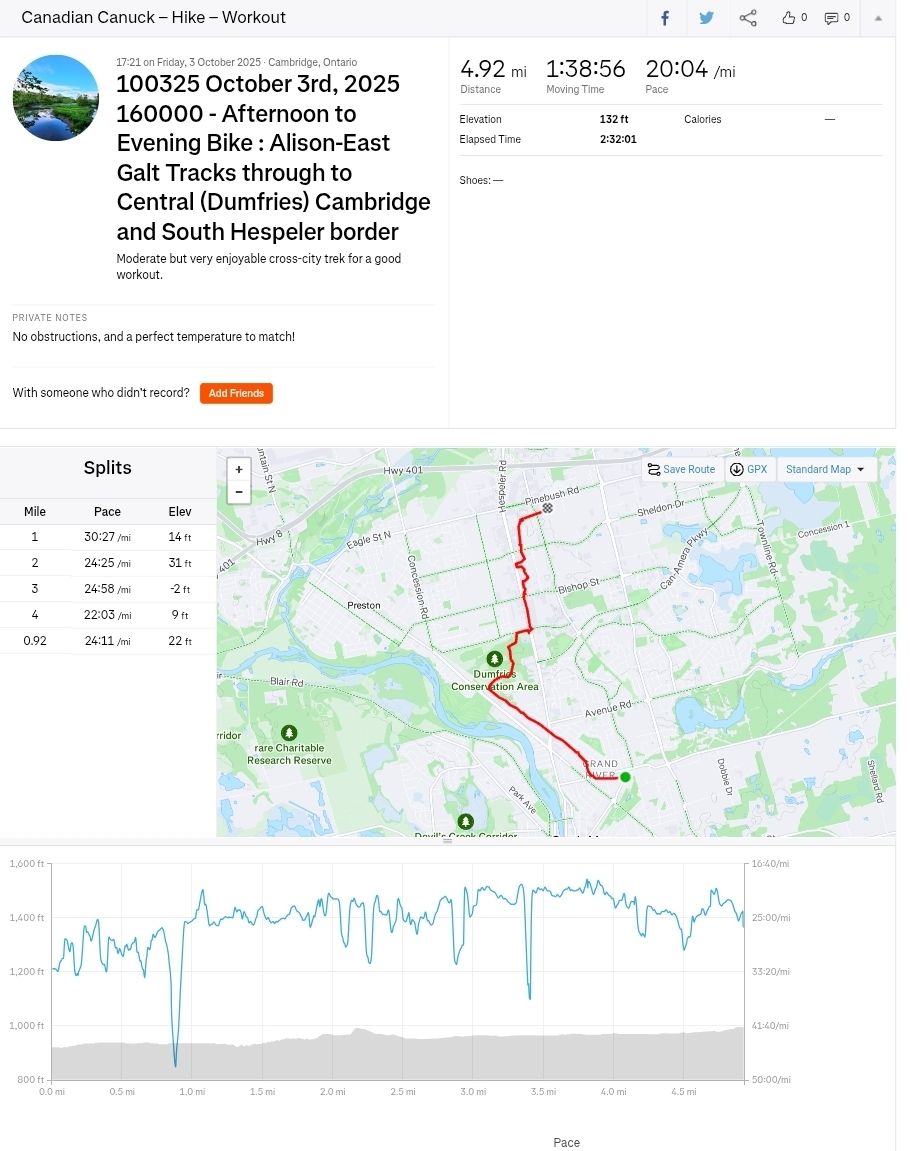
Task: Give kudos with the thumbs-up icon
Action: pyautogui.click(x=789, y=18)
